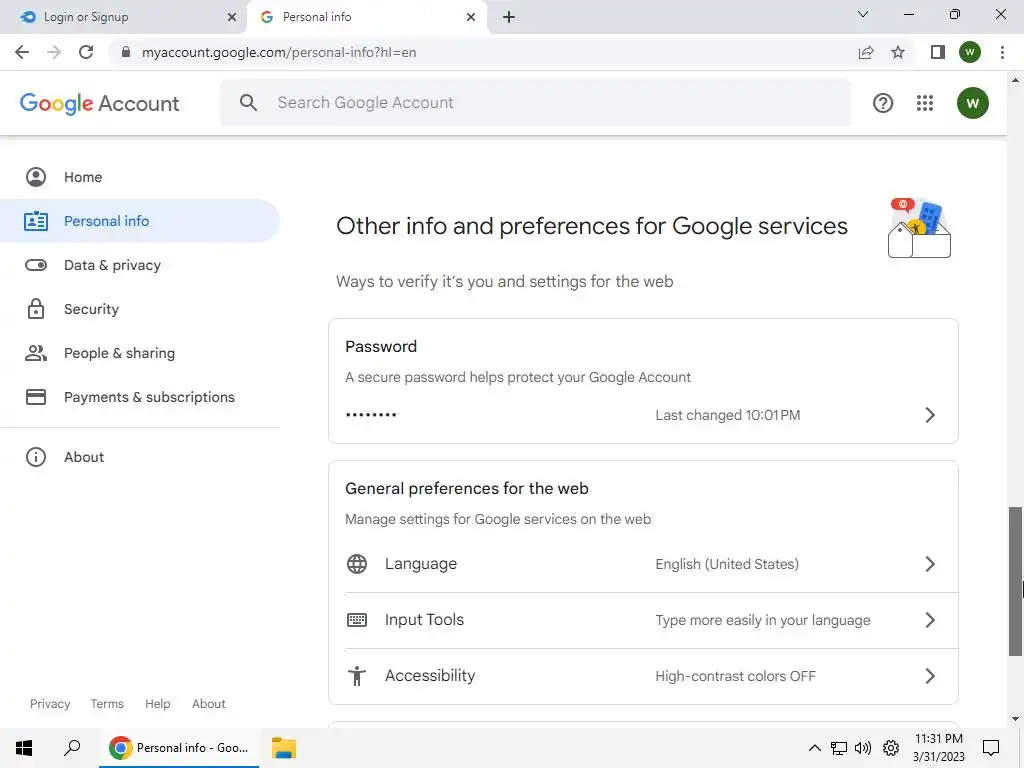1024x768 pixels.
Task: Expand the Input Tools row chevron
Action: [930, 620]
